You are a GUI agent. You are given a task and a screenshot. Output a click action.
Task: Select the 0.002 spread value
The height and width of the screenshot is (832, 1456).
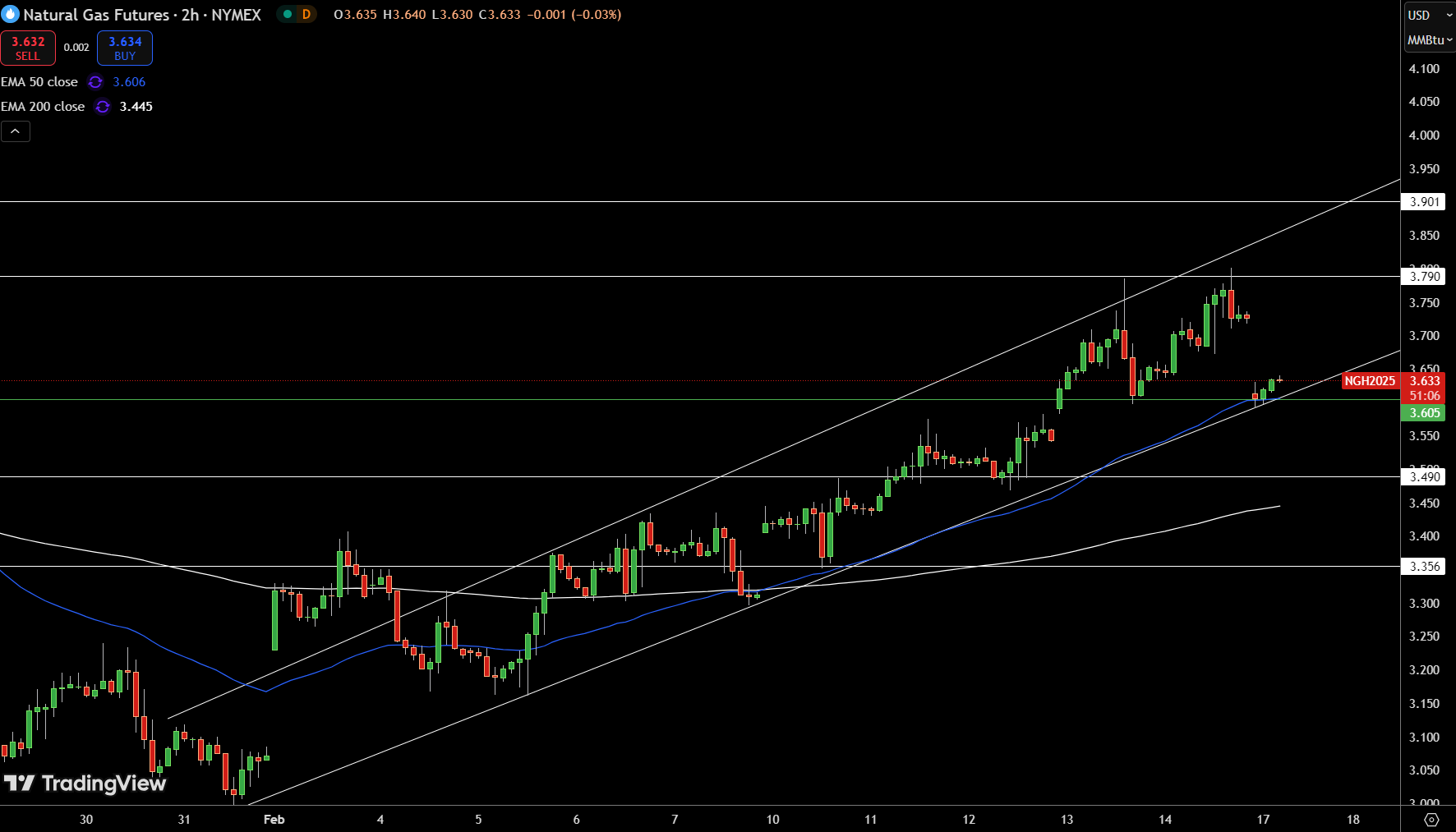(x=76, y=48)
